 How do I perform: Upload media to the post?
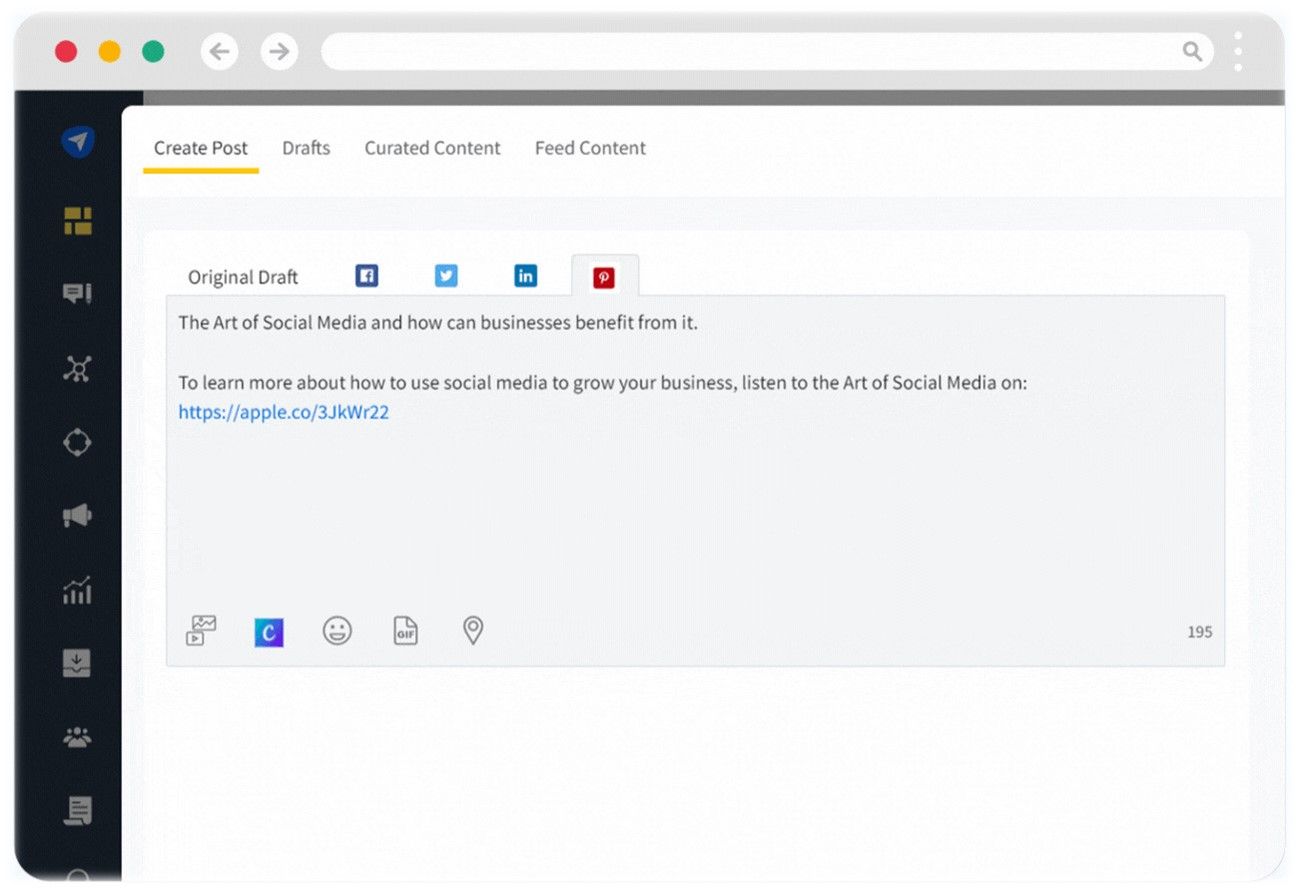pos(201,628)
